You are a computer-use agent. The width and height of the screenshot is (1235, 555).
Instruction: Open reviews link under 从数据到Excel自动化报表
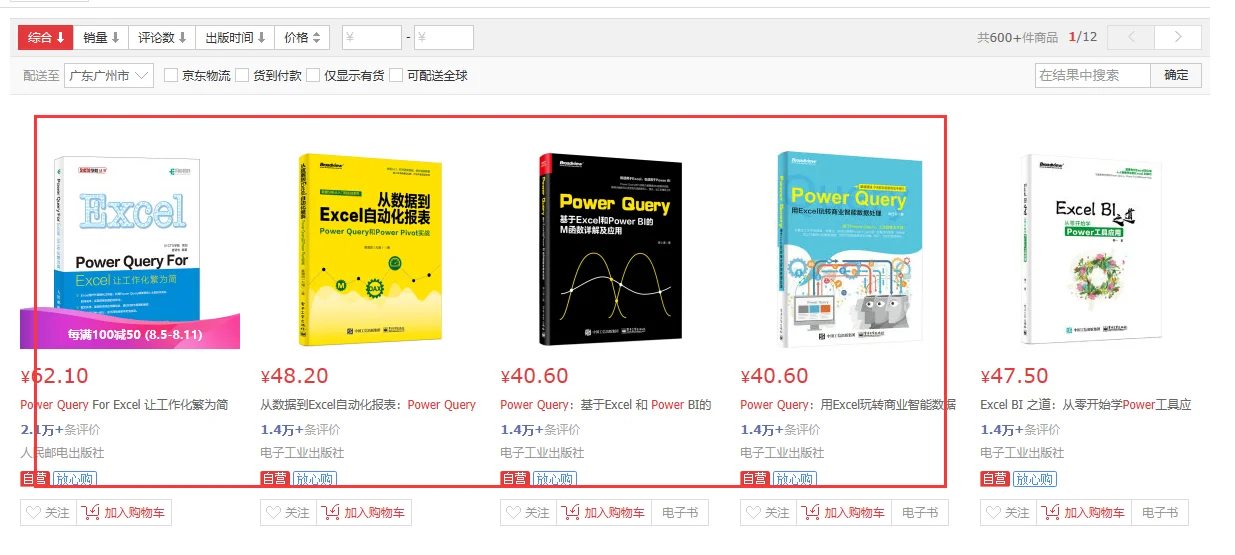[x=300, y=429]
